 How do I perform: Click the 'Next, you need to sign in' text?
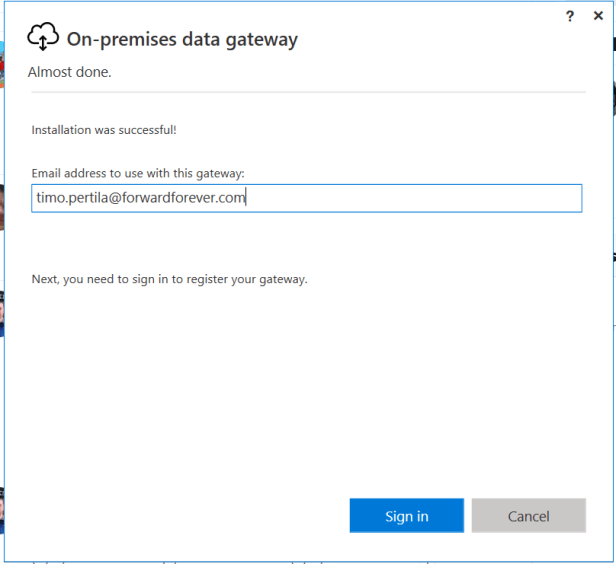(x=169, y=279)
